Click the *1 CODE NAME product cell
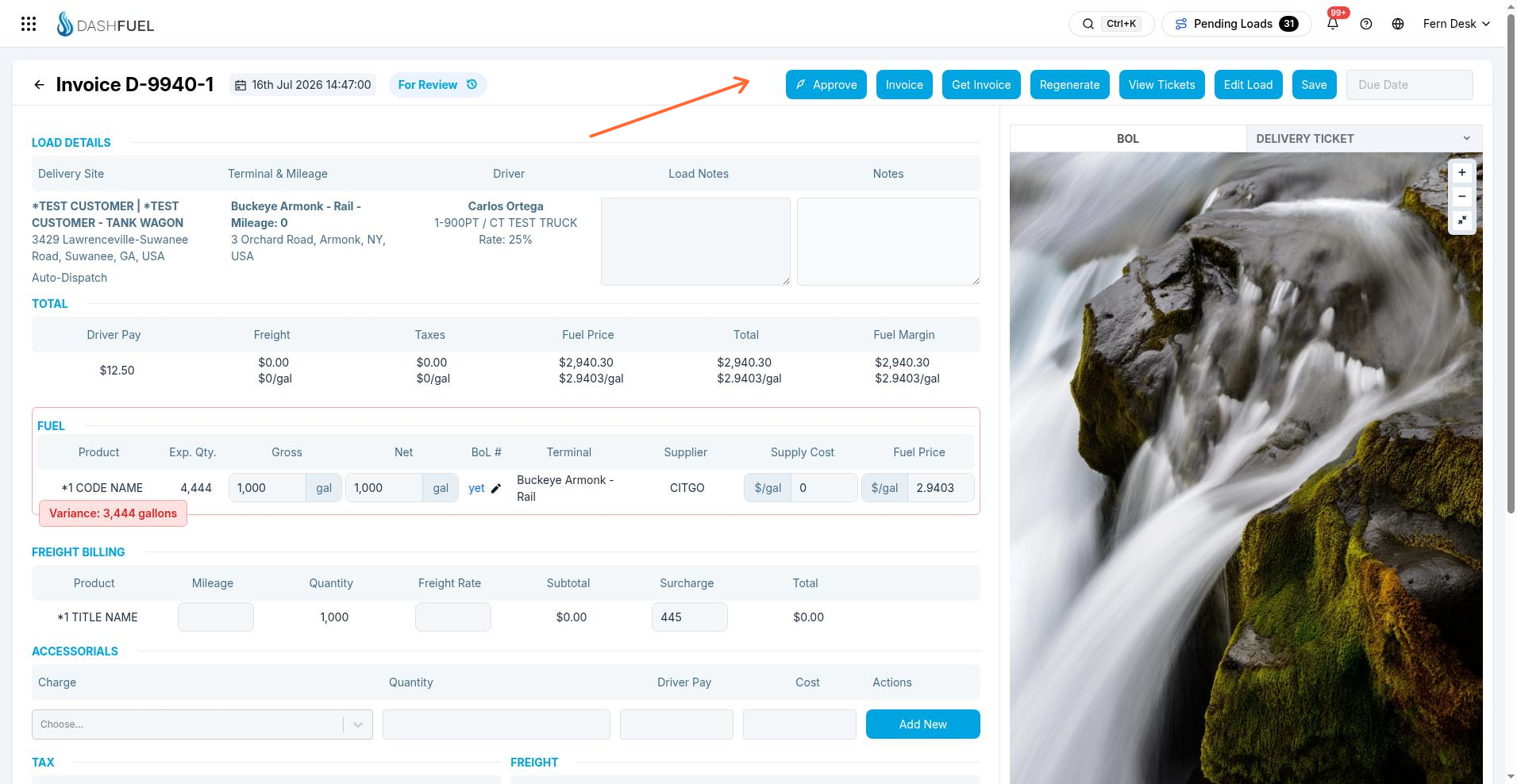 point(102,488)
